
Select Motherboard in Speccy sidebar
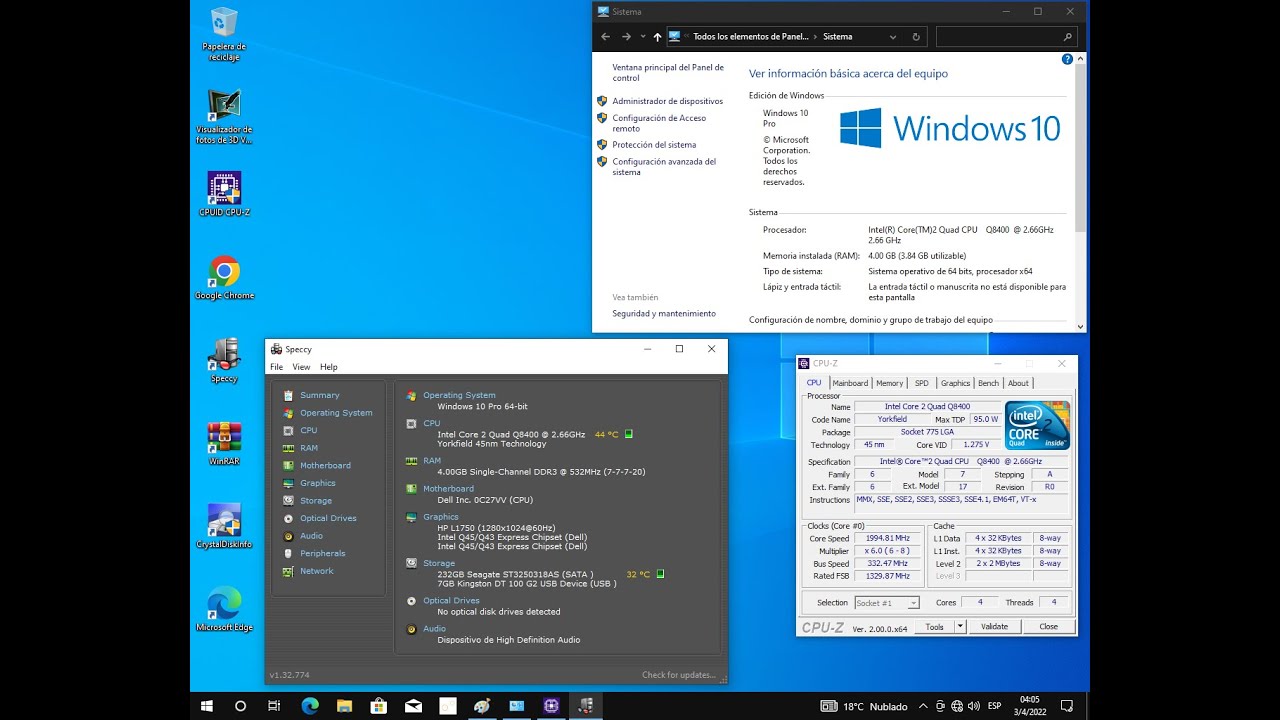tap(325, 466)
